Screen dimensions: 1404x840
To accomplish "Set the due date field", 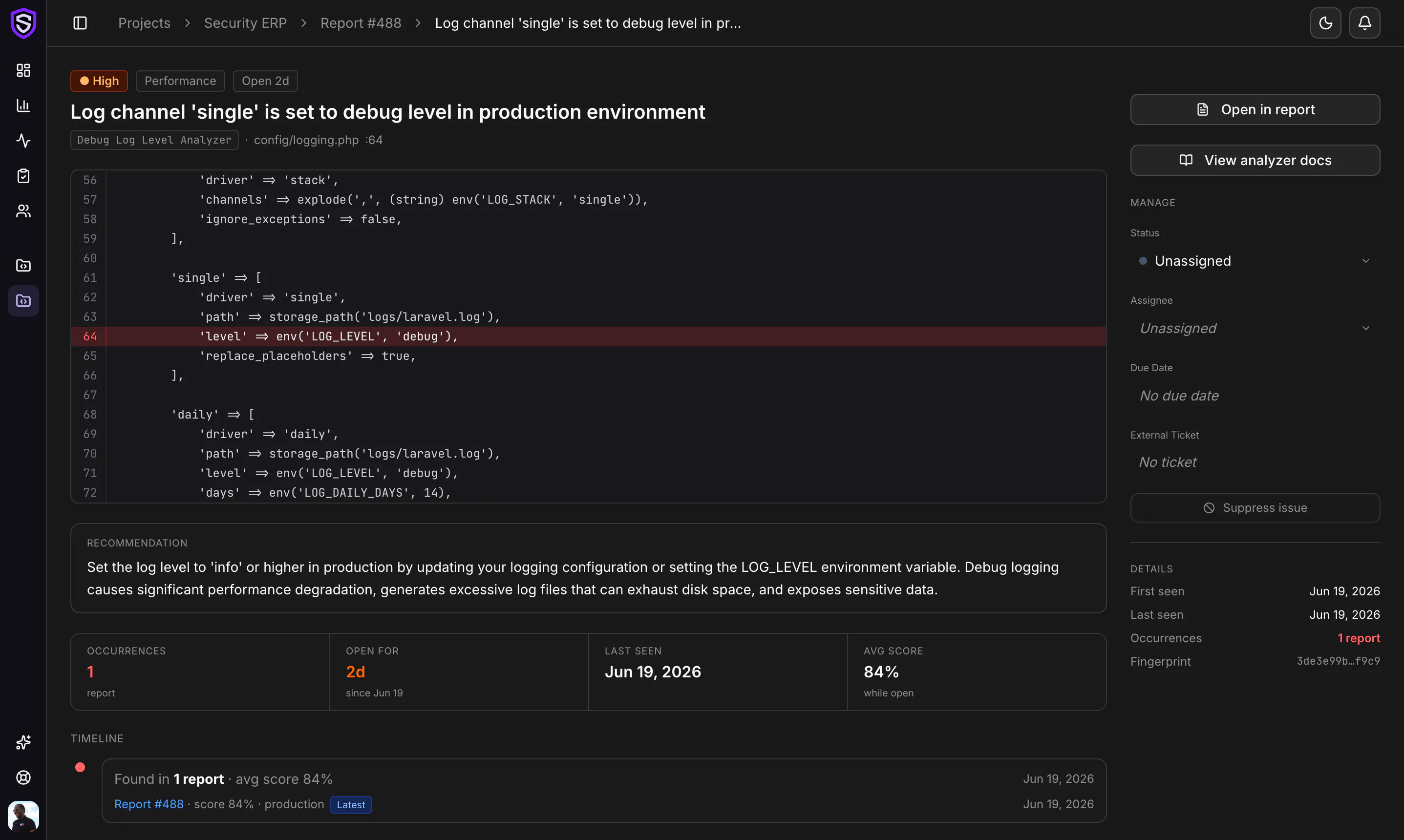I will pos(1255,396).
